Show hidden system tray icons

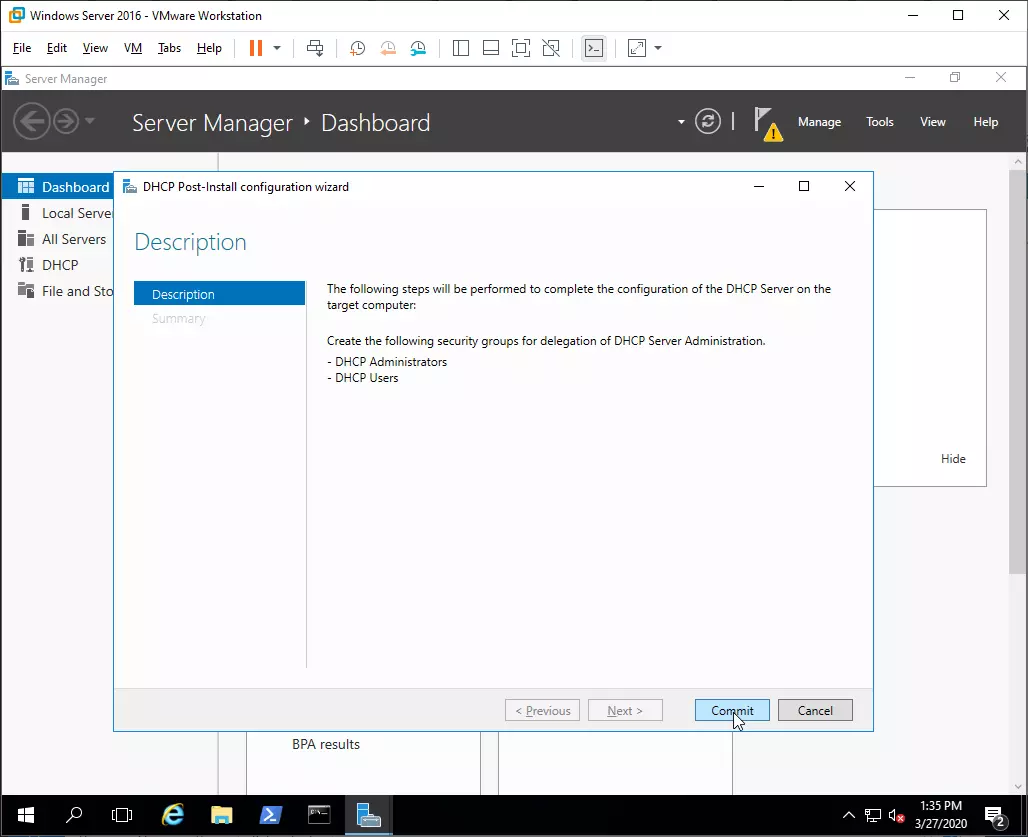pos(848,815)
